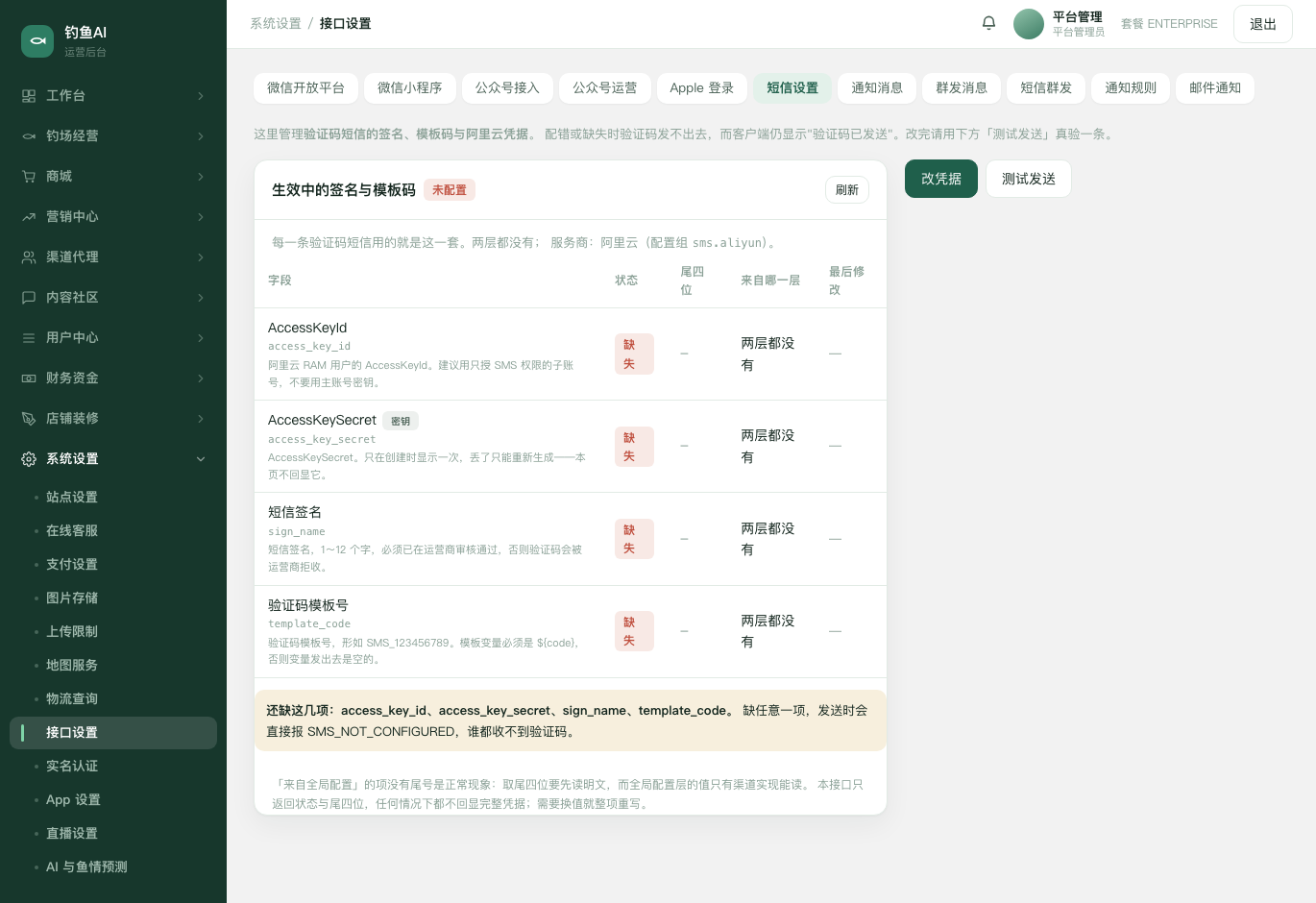The height and width of the screenshot is (903, 1316).
Task: Collapse the 系统设置 menu chevron
Action: pyautogui.click(x=201, y=459)
